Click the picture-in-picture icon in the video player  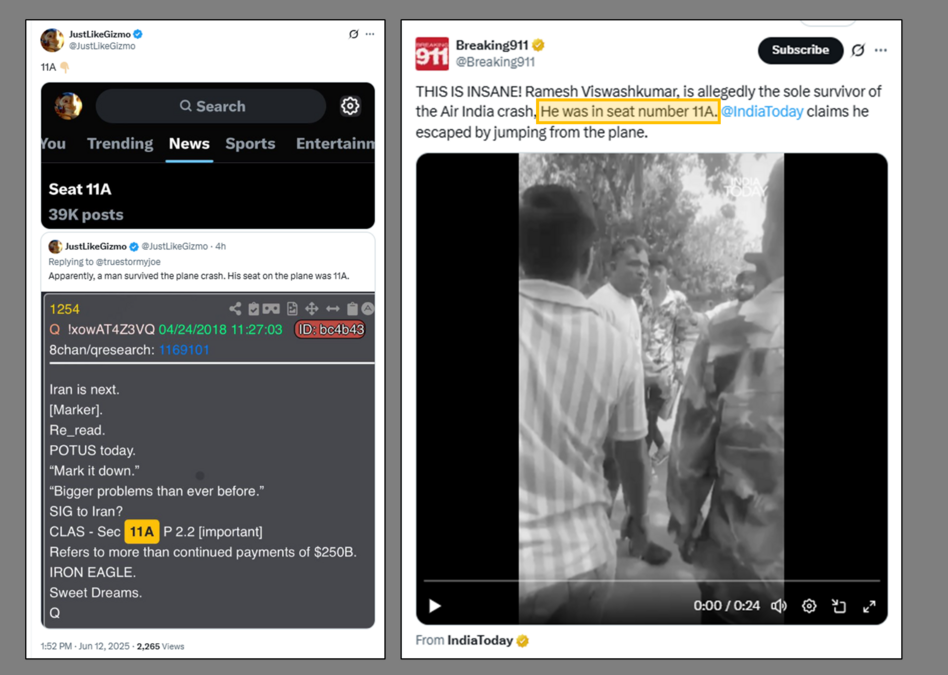pyautogui.click(x=839, y=605)
